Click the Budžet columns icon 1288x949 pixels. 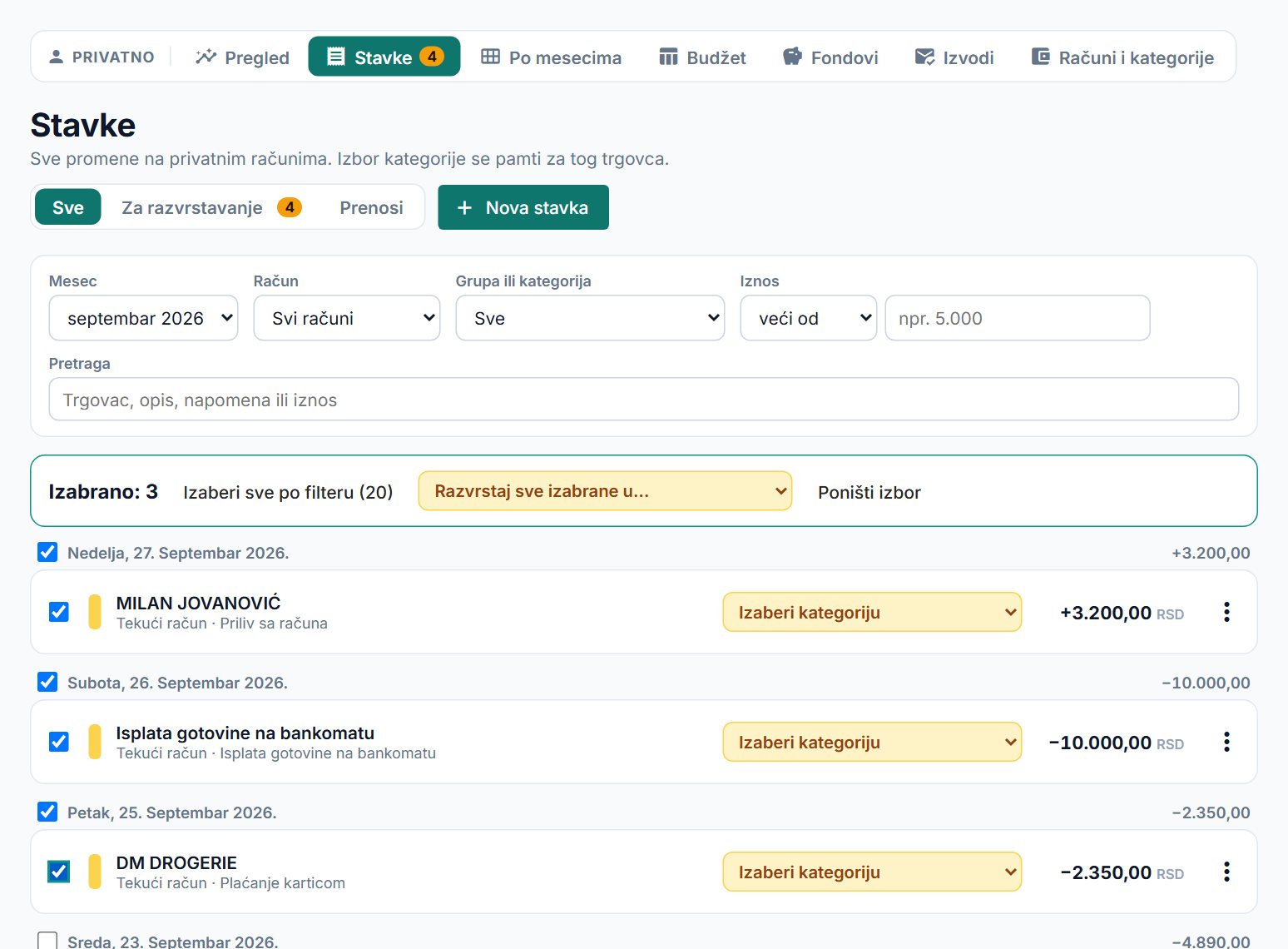click(x=668, y=57)
